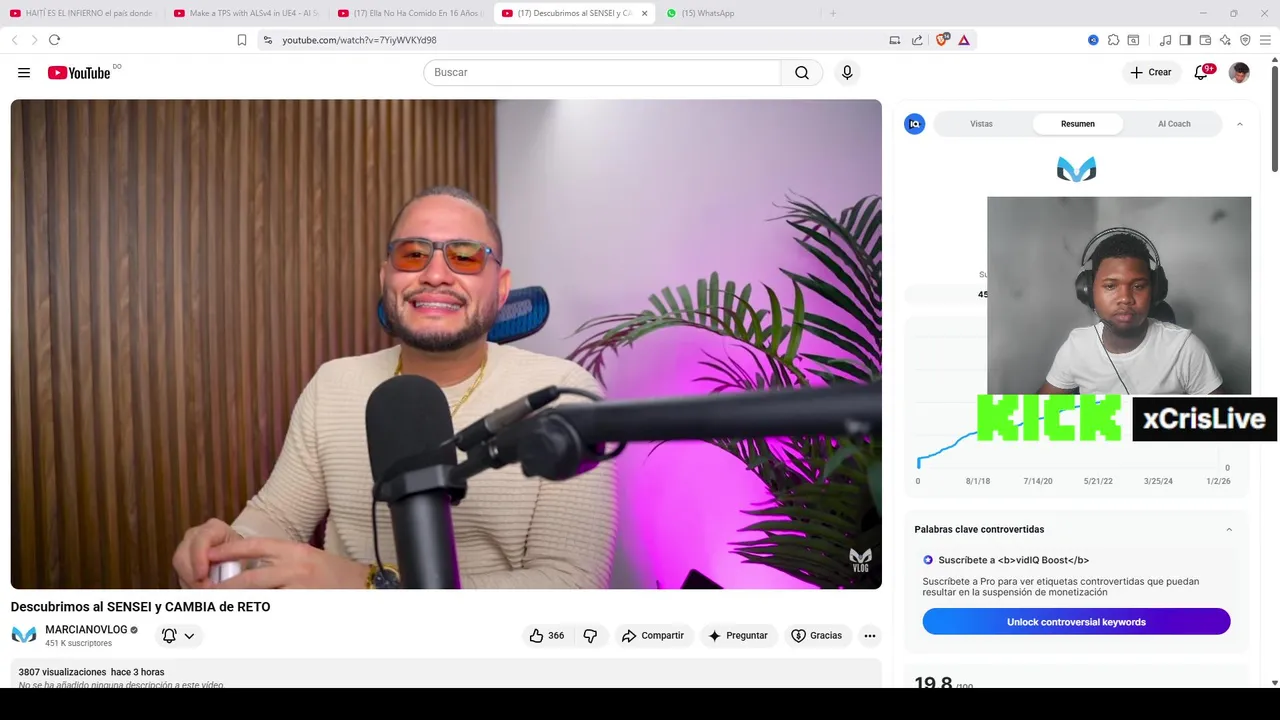Screen dimensions: 1280x720
Task: Open Brave Shields lion icon
Action: pyautogui.click(x=941, y=40)
